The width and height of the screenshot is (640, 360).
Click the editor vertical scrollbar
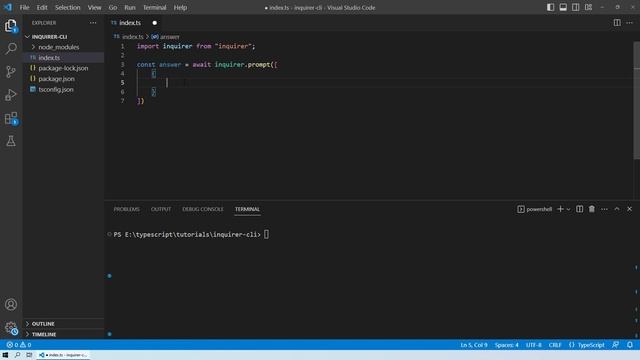pyautogui.click(x=636, y=100)
